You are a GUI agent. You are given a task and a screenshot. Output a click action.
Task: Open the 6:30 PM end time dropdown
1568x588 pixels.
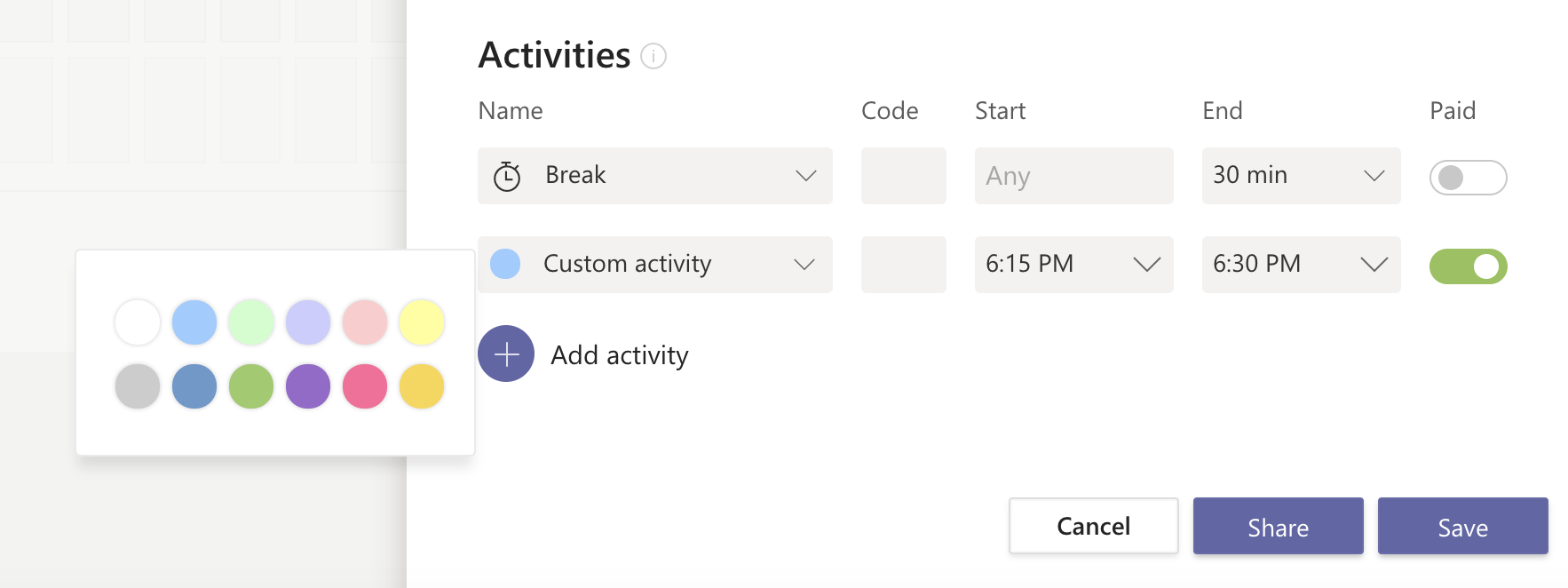tap(1302, 265)
